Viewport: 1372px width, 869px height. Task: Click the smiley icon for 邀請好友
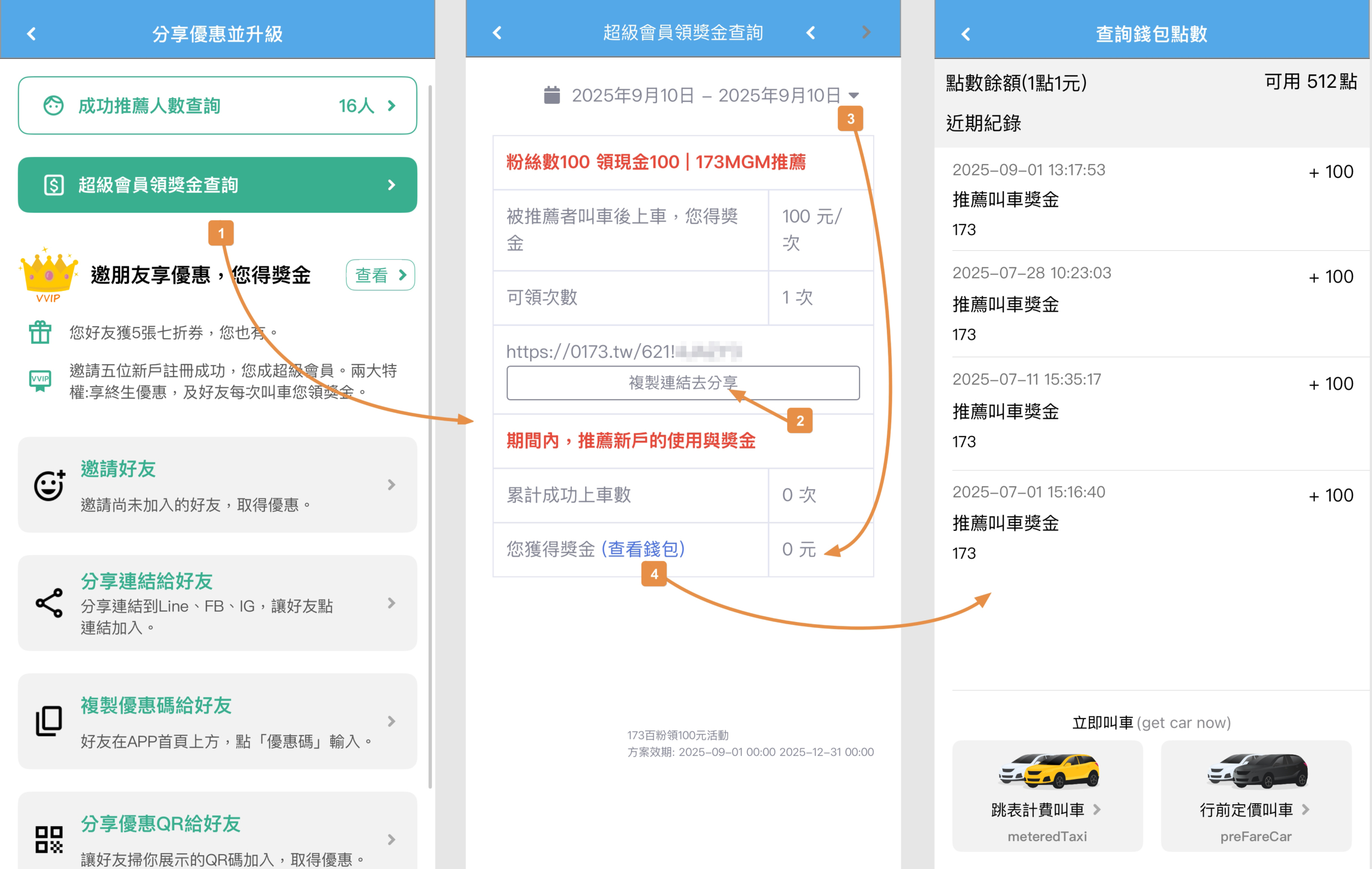(x=49, y=485)
